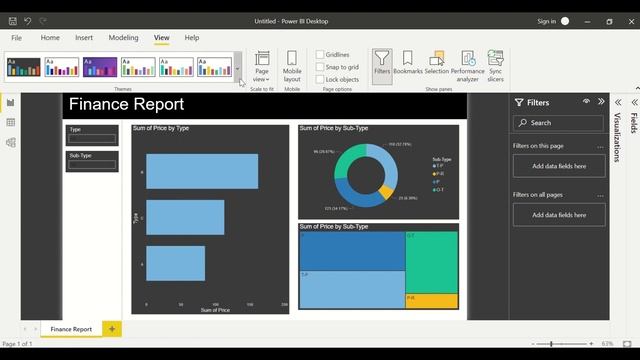
Task: Switch to Report view in sidebar
Action: pyautogui.click(x=11, y=102)
